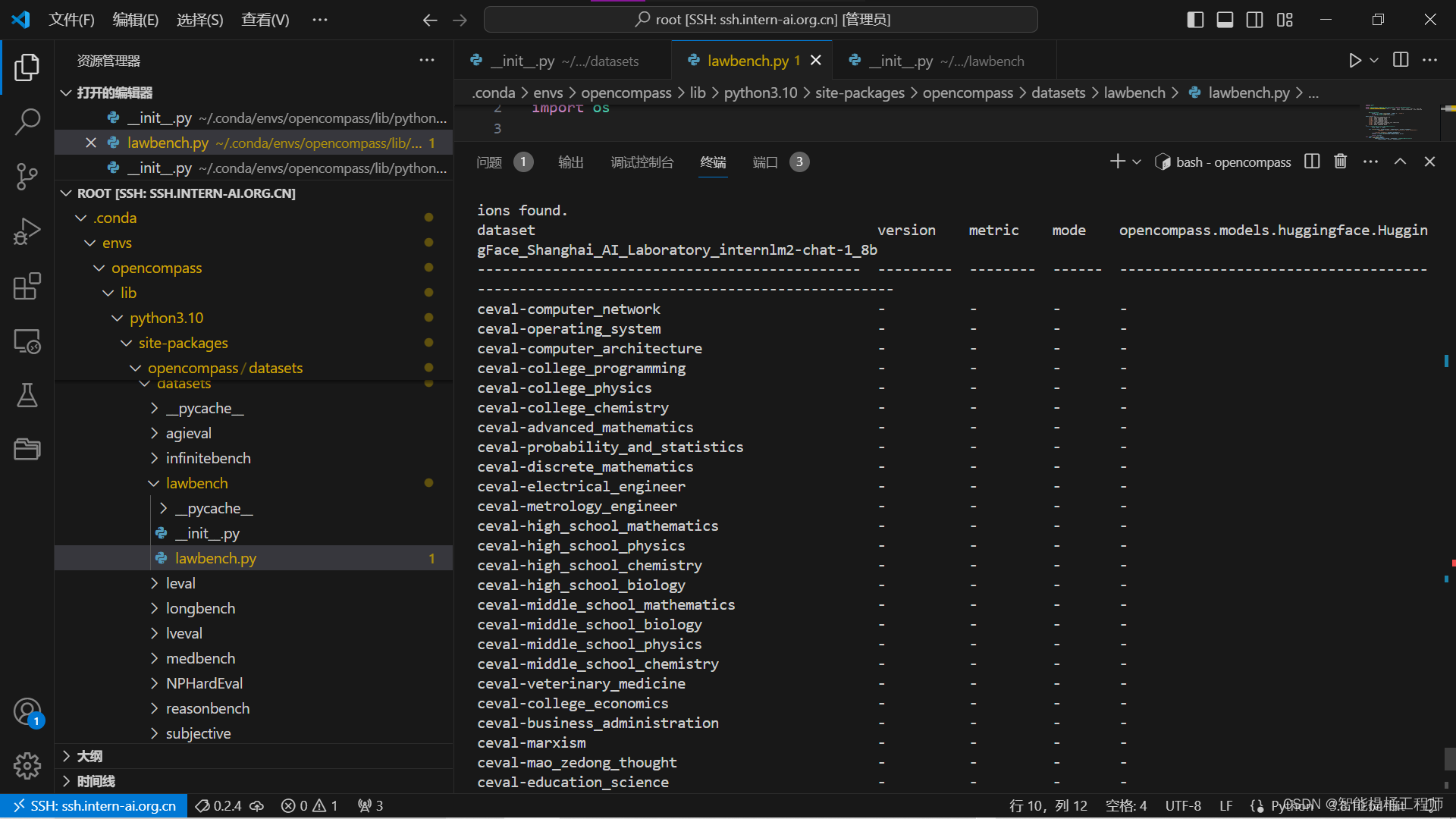The height and width of the screenshot is (819, 1456).
Task: Go back with the left arrow
Action: 430,20
